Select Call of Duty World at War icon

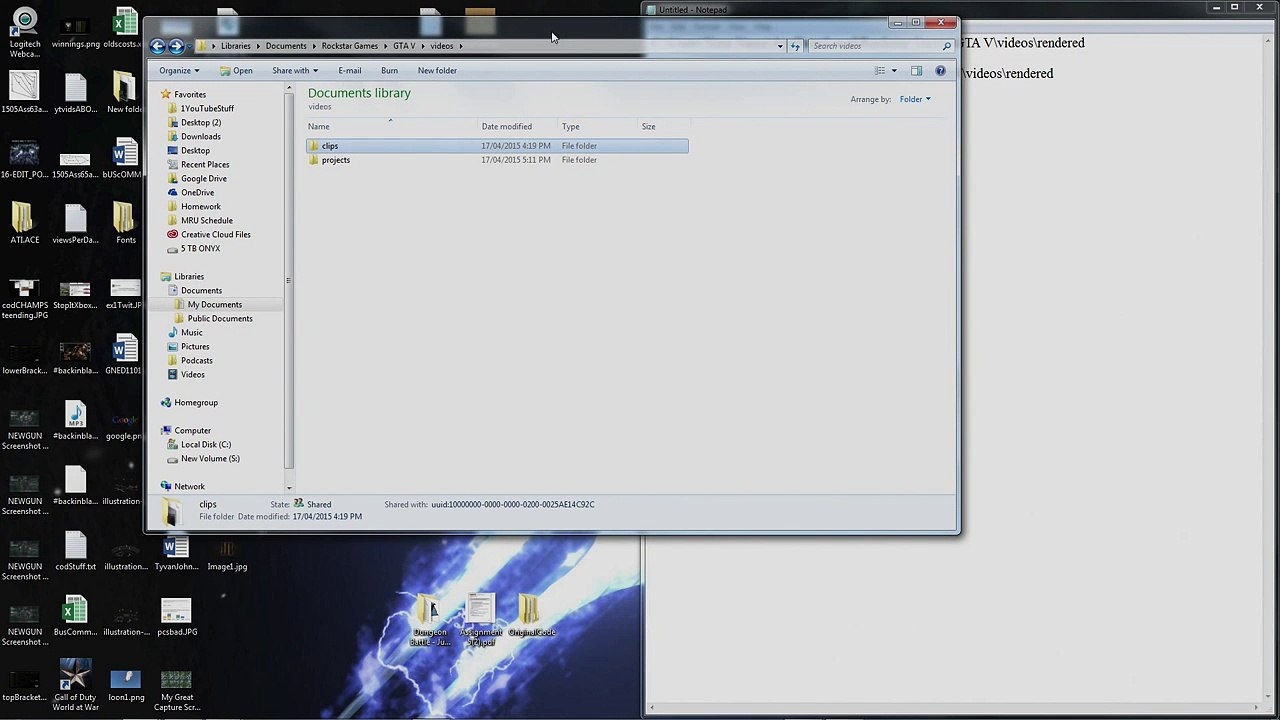pos(75,684)
